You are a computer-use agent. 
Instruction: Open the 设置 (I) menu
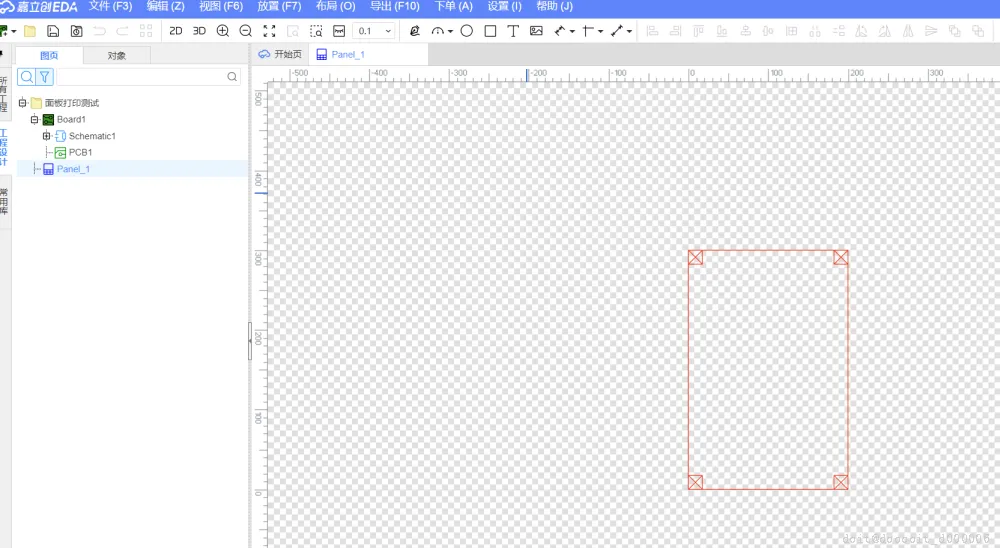pos(504,6)
